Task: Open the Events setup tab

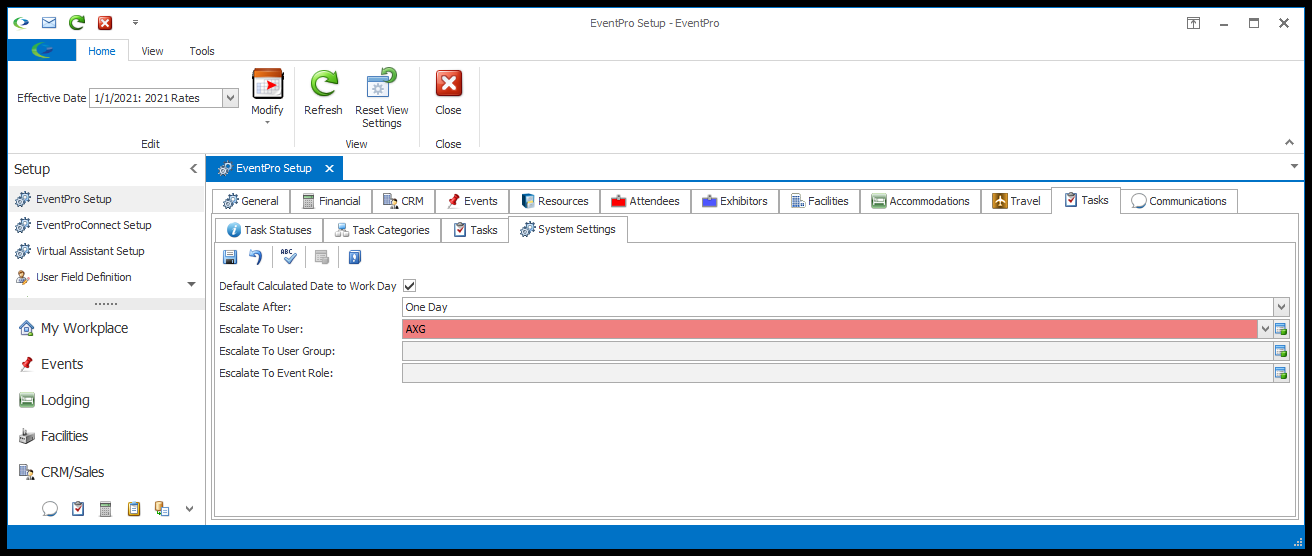Action: [472, 201]
